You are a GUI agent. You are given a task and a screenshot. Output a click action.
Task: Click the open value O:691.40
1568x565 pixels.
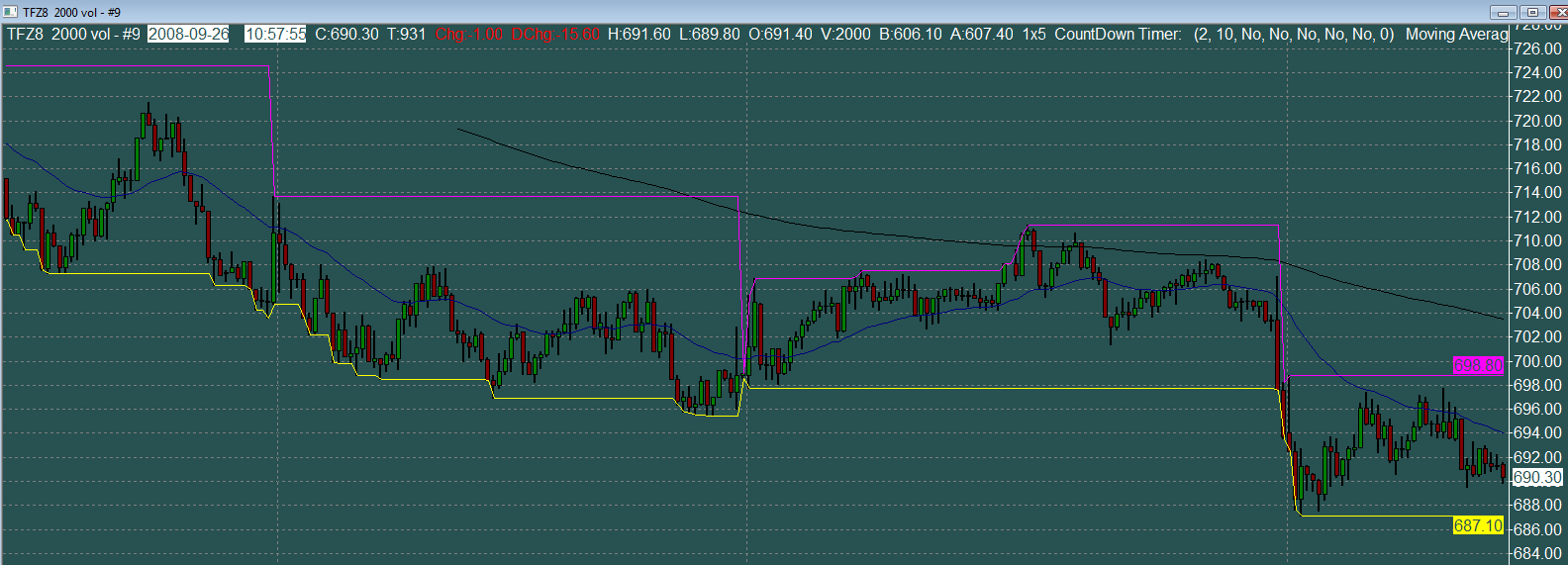[x=781, y=34]
